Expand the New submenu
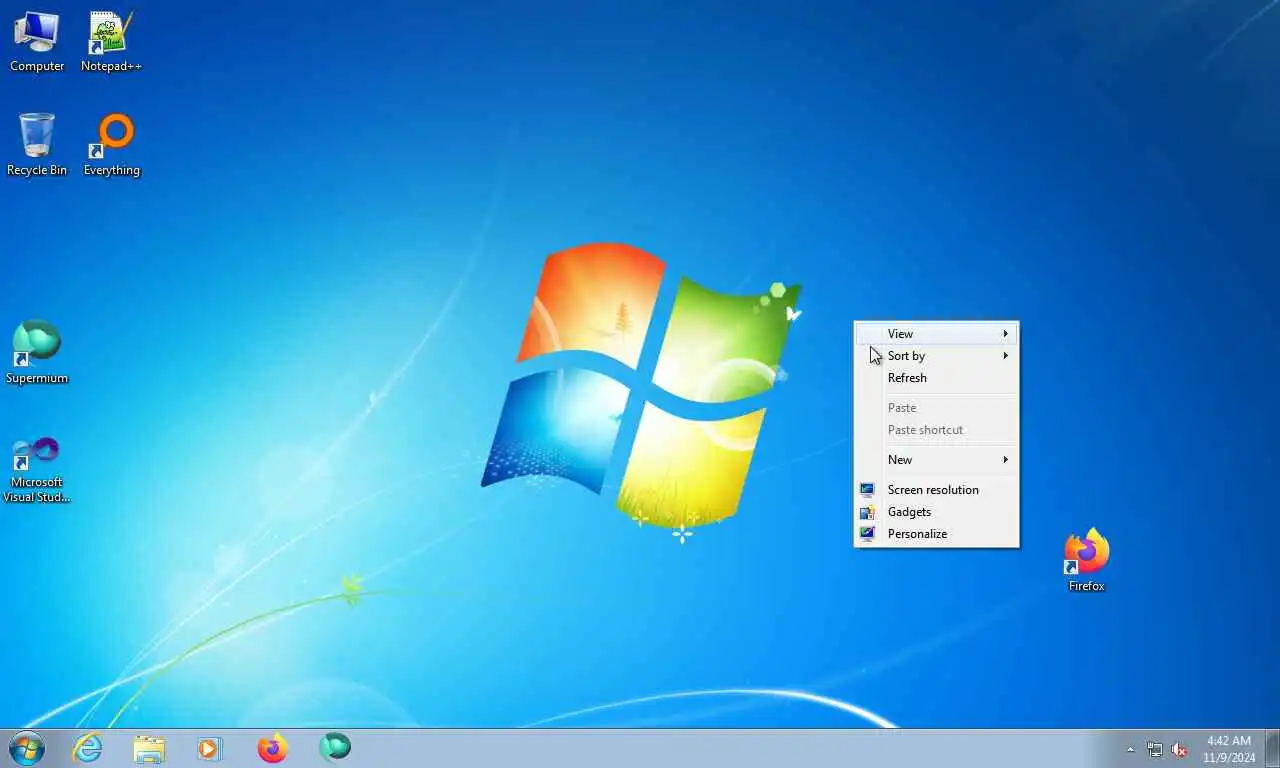Screen dimensions: 1280x768 pos(936,460)
